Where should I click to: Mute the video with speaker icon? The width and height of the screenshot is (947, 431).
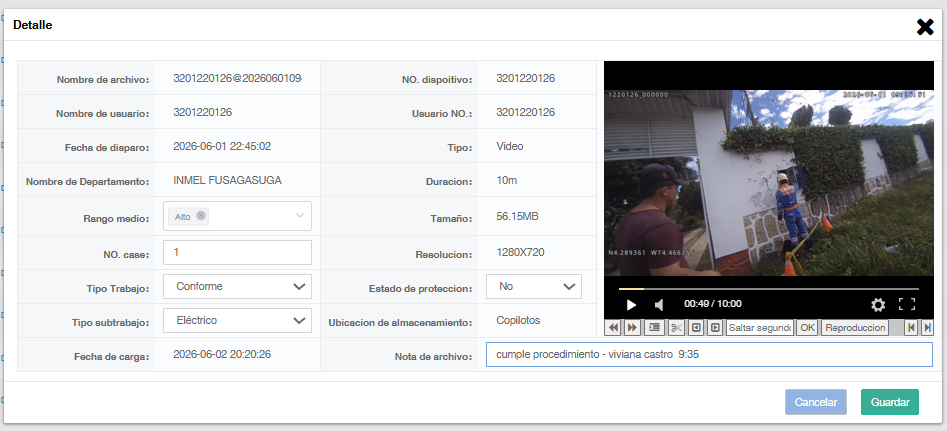(659, 305)
